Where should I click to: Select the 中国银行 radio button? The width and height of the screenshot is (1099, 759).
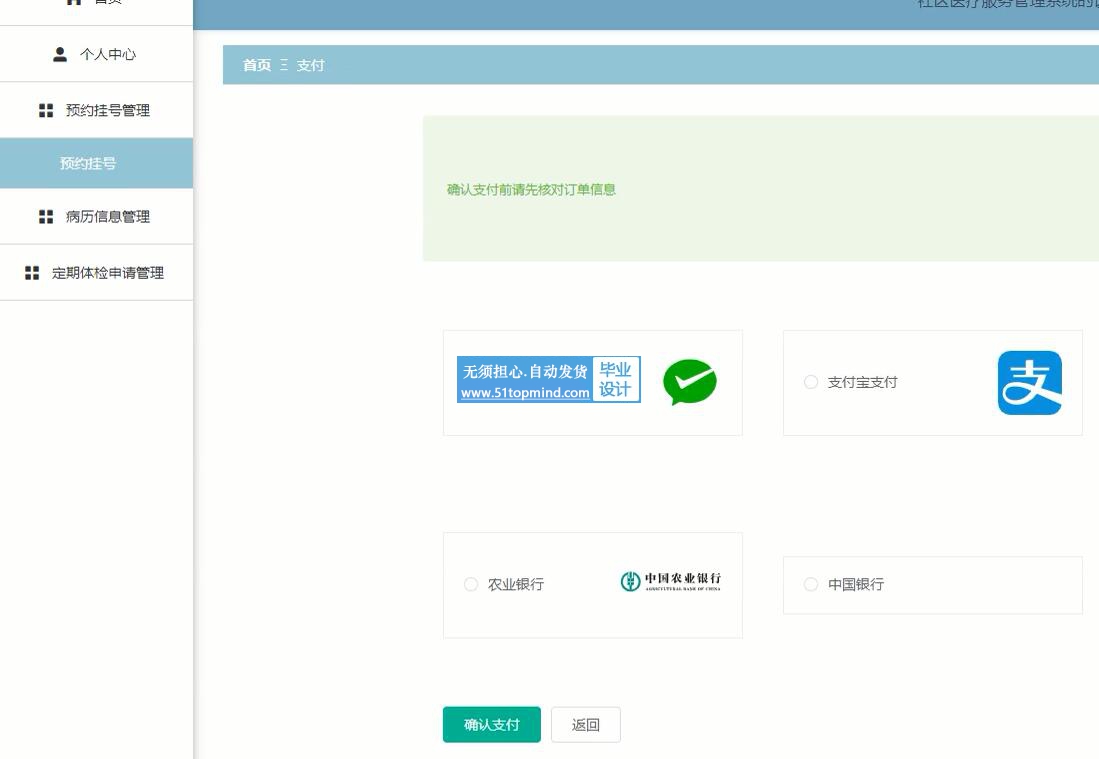[811, 584]
